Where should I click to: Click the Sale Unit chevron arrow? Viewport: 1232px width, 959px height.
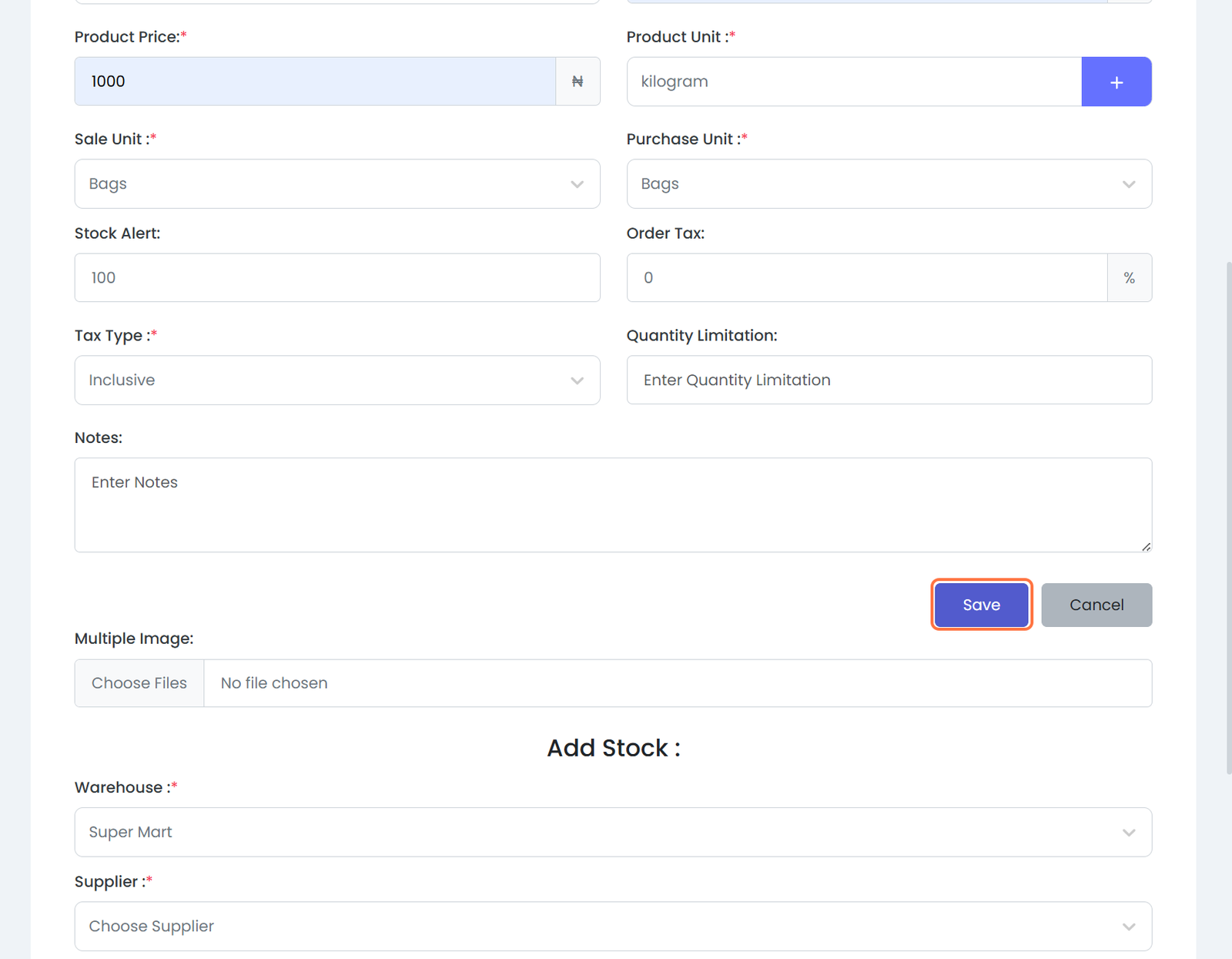577,184
